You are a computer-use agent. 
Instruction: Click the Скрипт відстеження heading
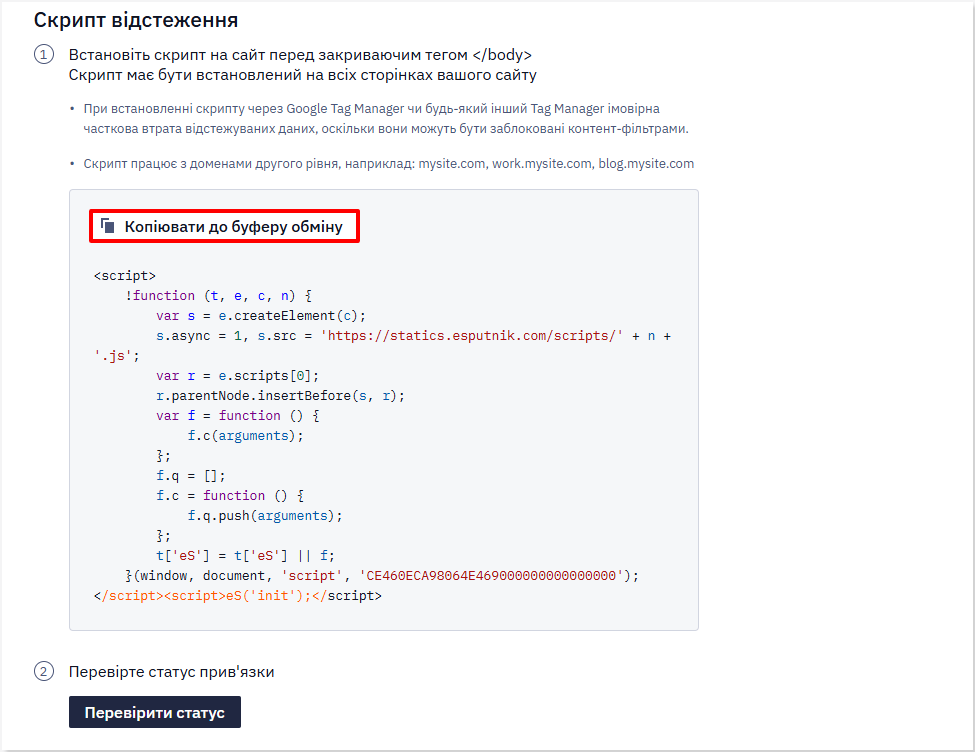point(136,20)
